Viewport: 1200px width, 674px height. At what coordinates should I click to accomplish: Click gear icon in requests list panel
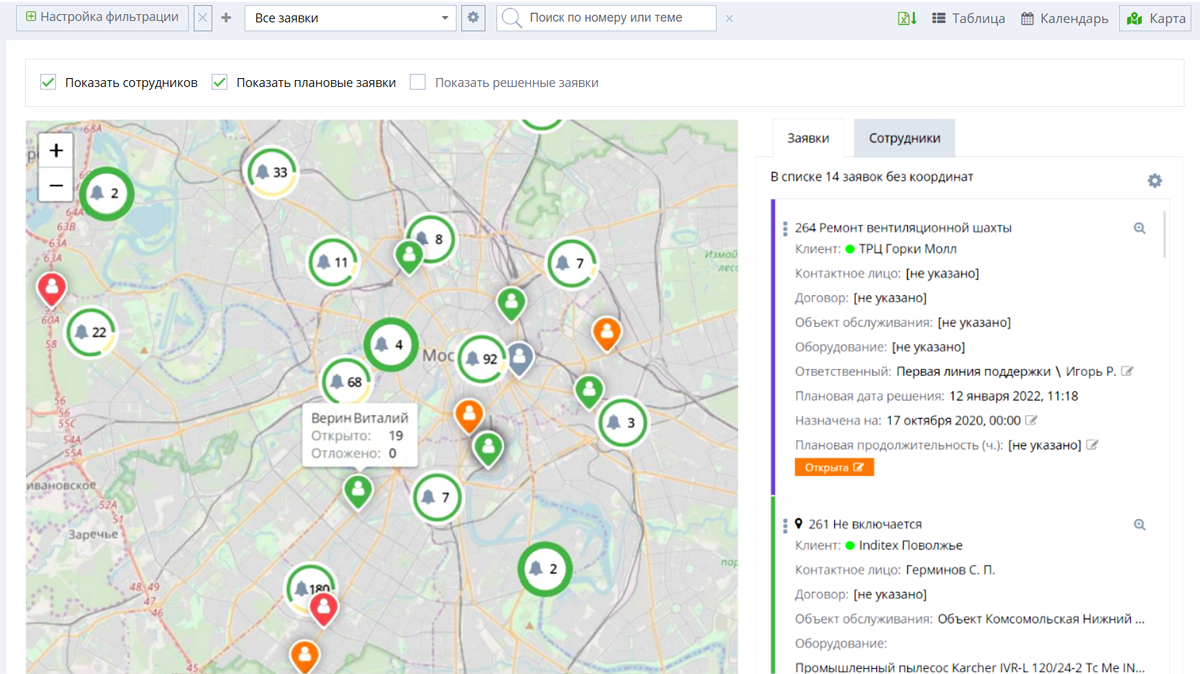click(1154, 181)
